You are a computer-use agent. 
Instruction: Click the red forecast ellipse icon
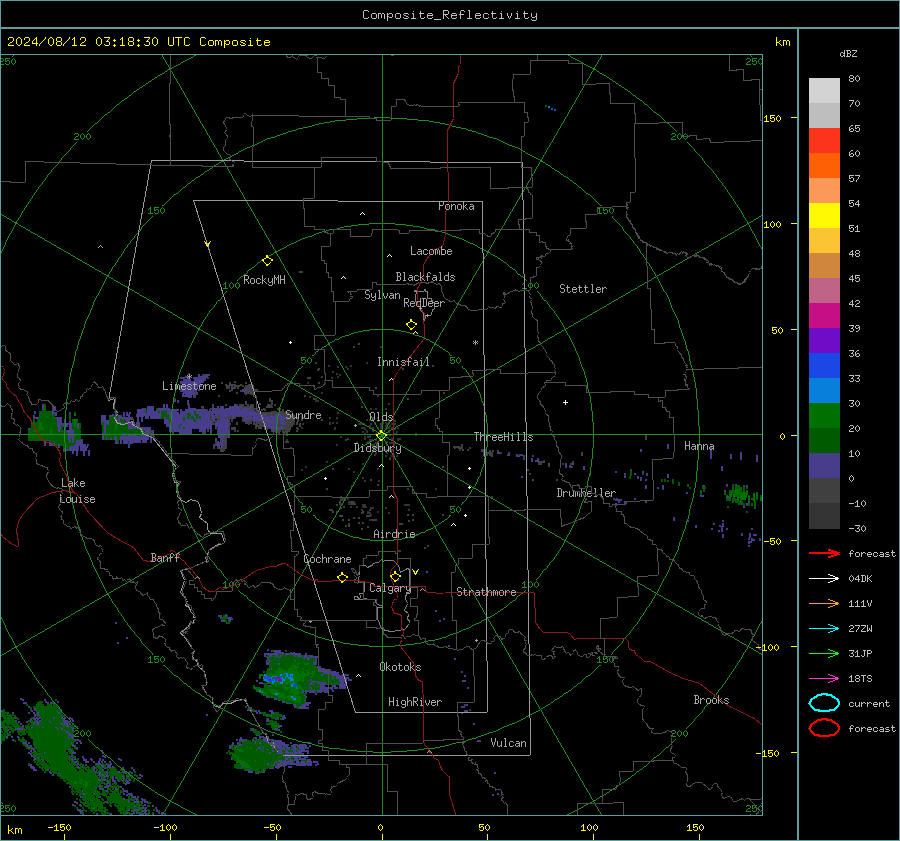[824, 728]
